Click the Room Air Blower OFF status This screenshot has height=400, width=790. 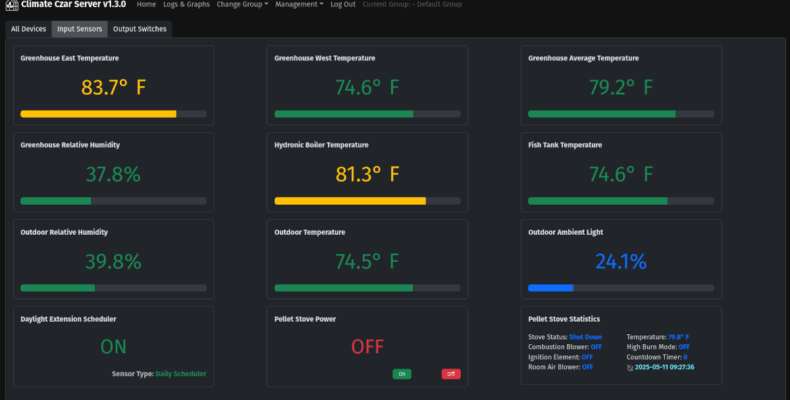coord(587,367)
